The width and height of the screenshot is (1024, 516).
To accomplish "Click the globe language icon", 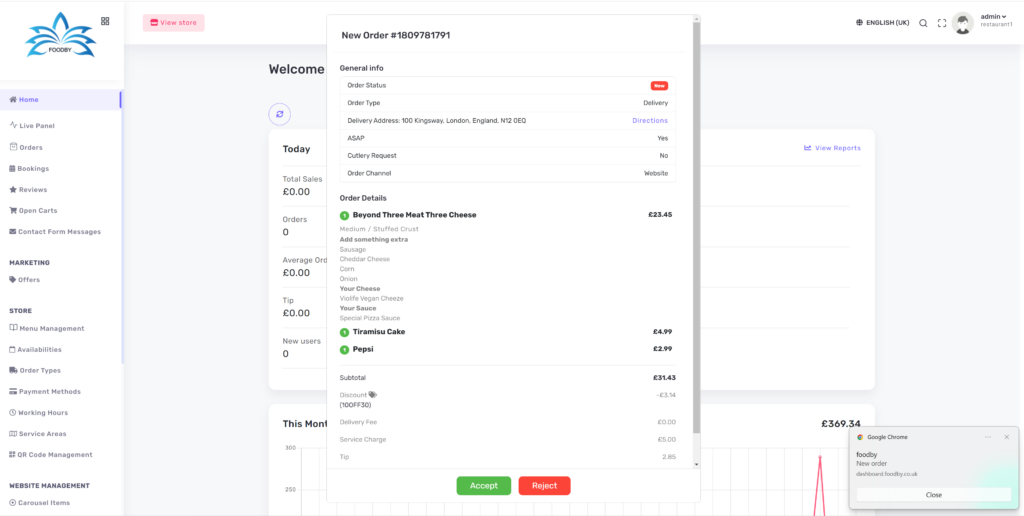I will tap(860, 23).
